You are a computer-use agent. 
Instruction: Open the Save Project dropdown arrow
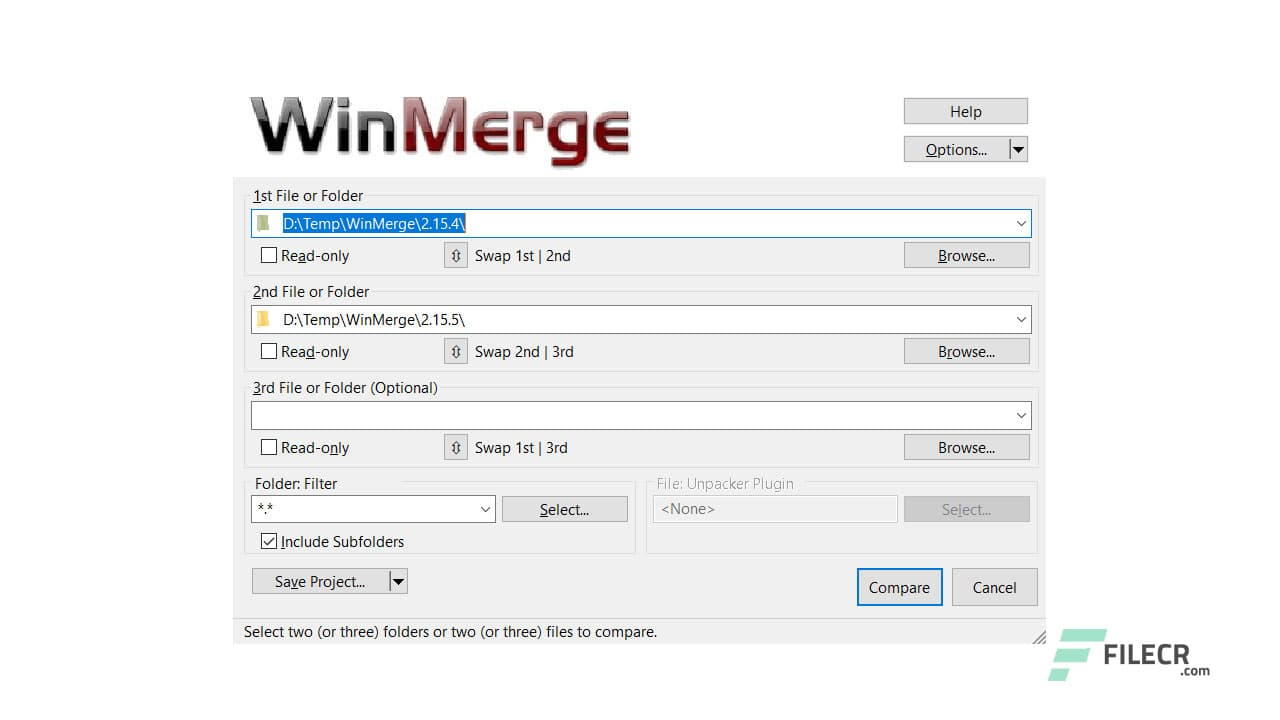point(397,580)
